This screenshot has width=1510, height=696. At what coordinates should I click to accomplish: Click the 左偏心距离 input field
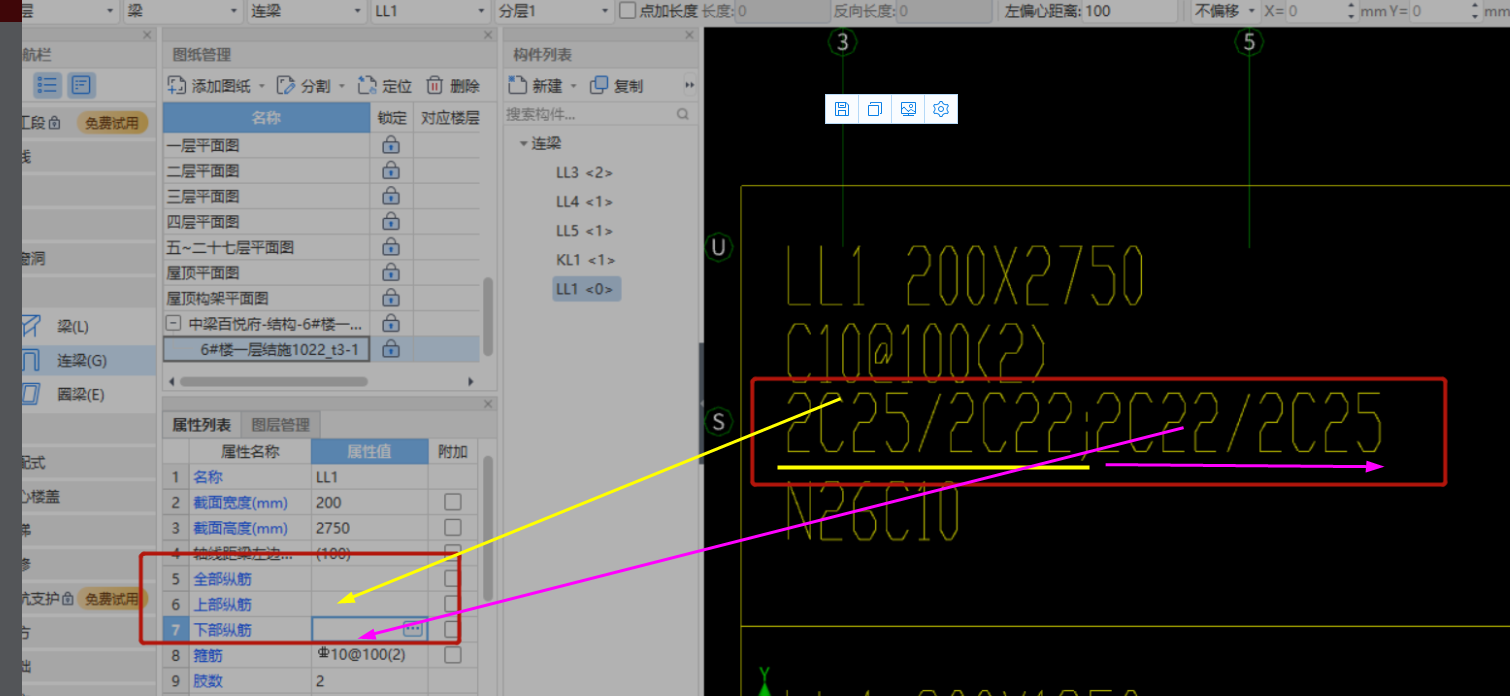coord(1129,11)
